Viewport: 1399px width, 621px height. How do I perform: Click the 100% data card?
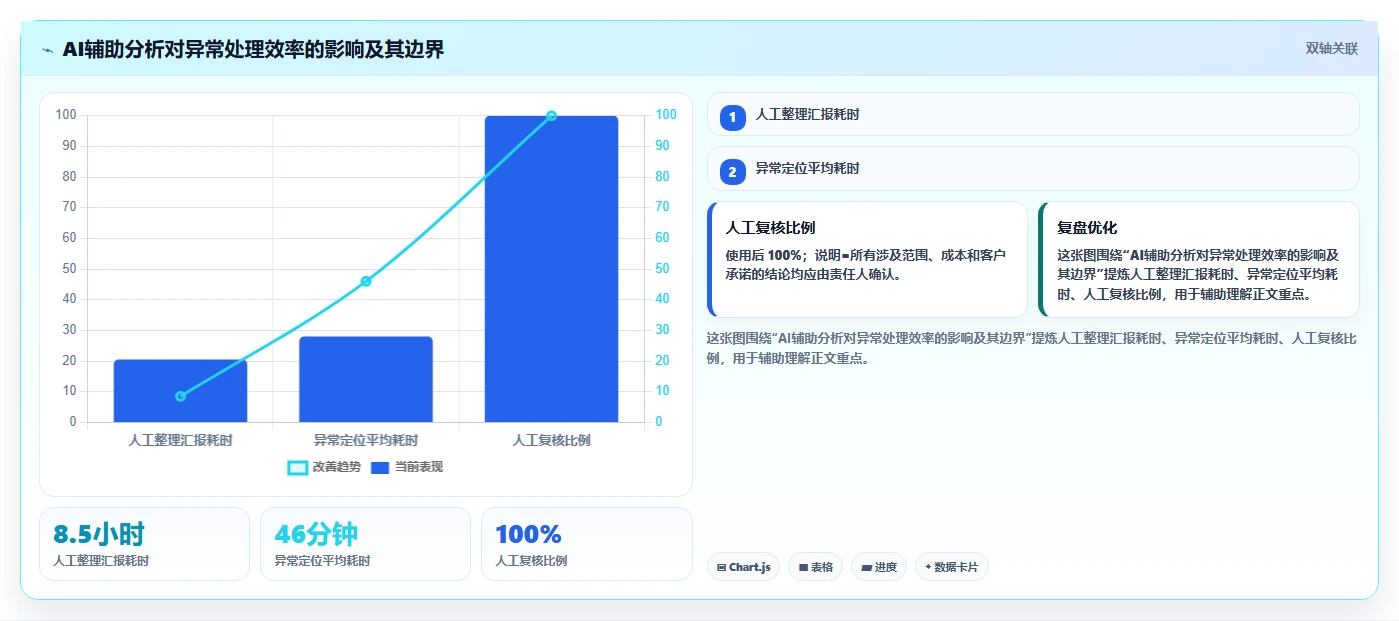(x=586, y=544)
